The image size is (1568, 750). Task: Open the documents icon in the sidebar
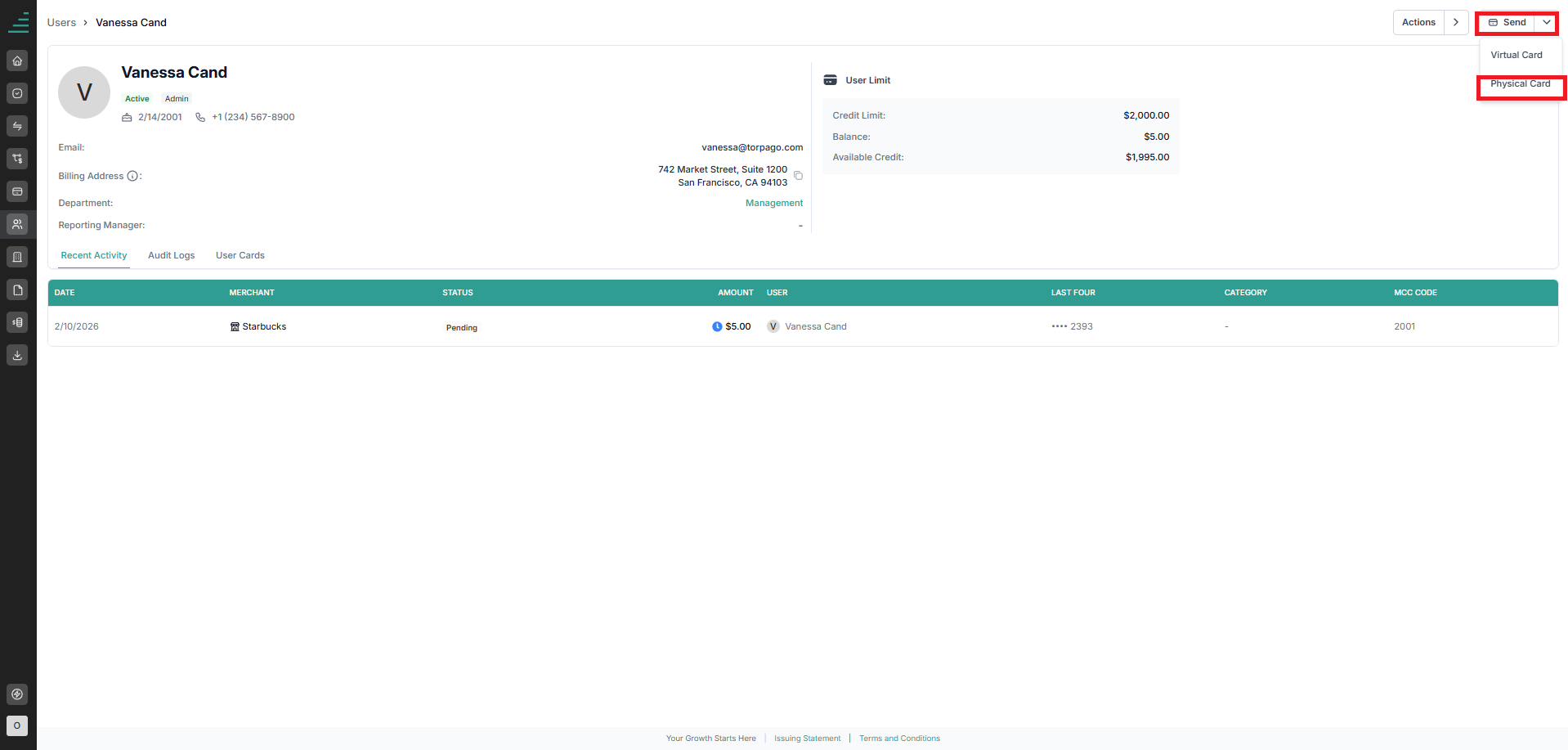point(17,290)
